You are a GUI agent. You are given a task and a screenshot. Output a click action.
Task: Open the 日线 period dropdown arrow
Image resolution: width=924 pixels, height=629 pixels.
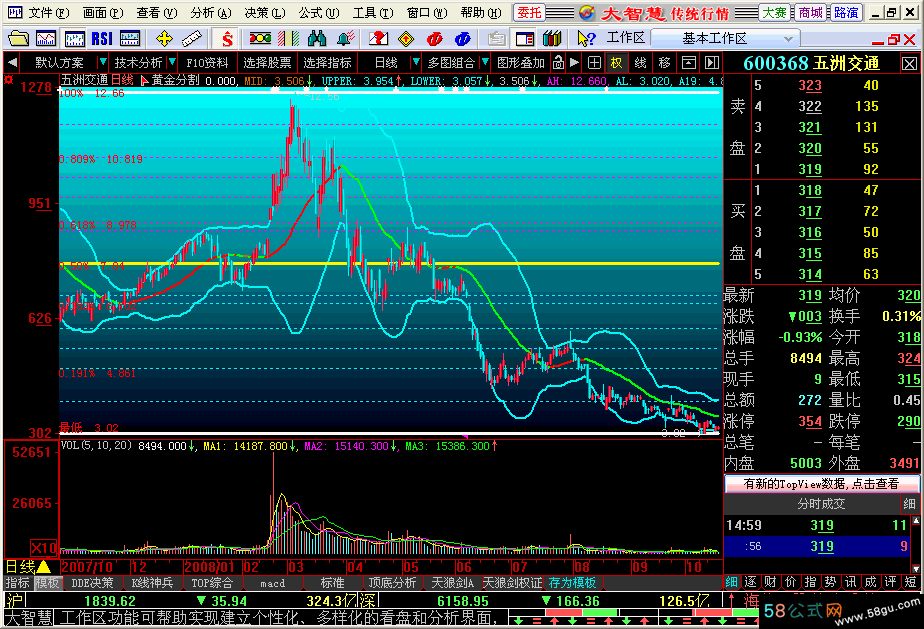[x=415, y=62]
